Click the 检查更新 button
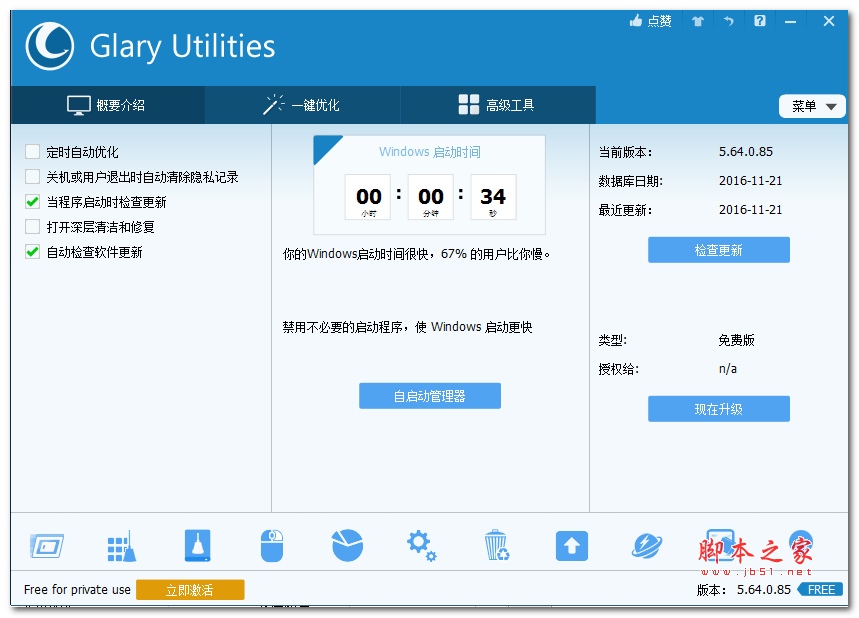Viewport: 859px width, 618px height. 719,250
